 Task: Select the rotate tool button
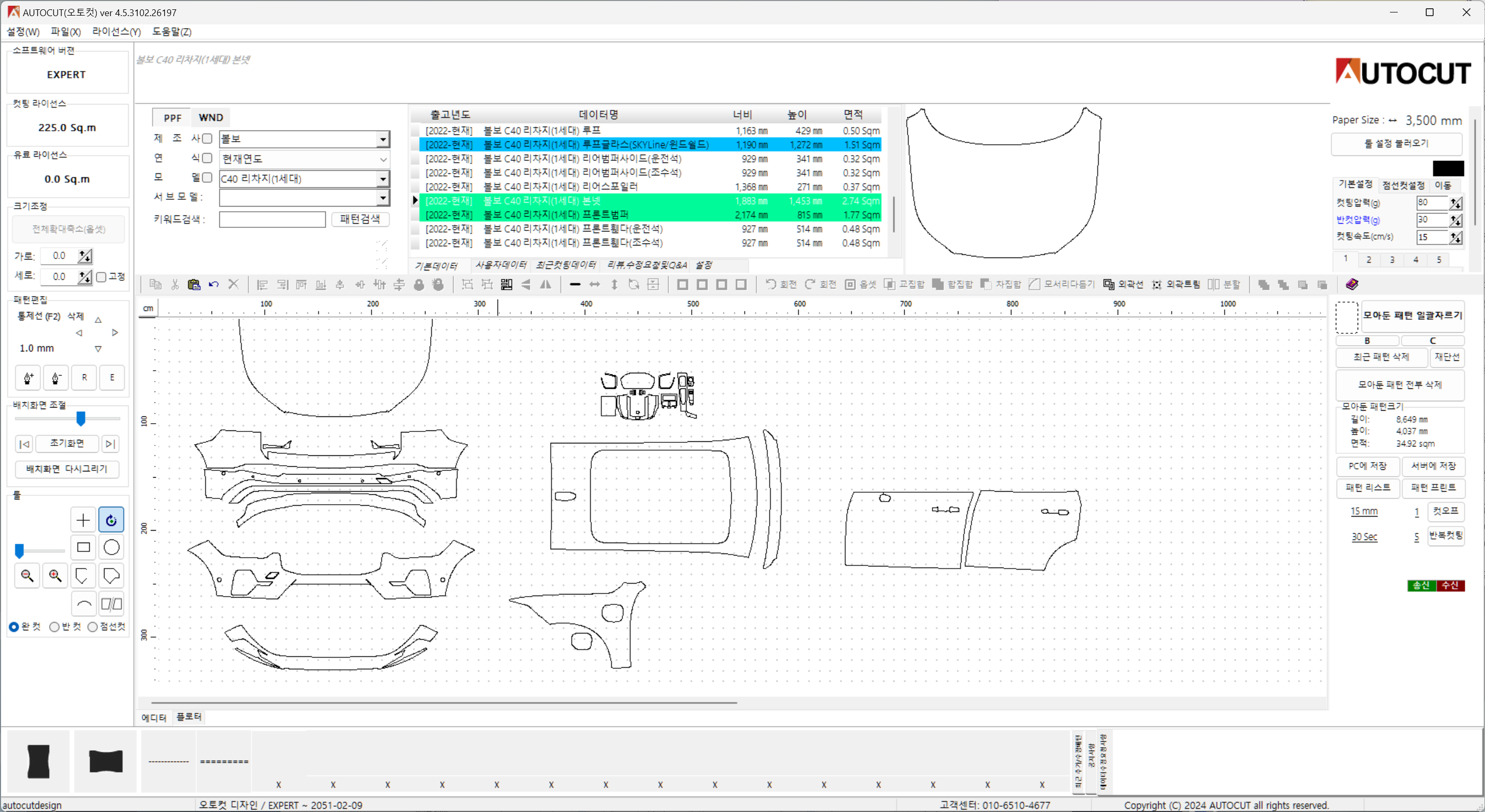[111, 520]
